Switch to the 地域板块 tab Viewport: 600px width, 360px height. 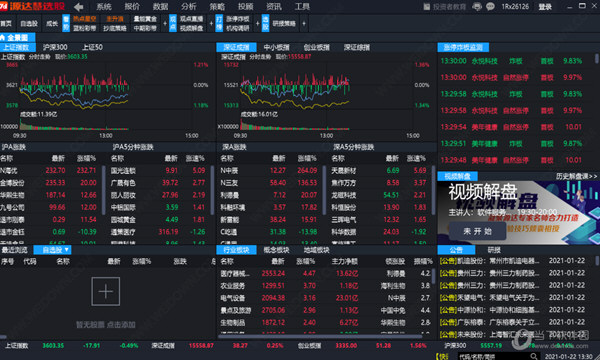(316, 250)
